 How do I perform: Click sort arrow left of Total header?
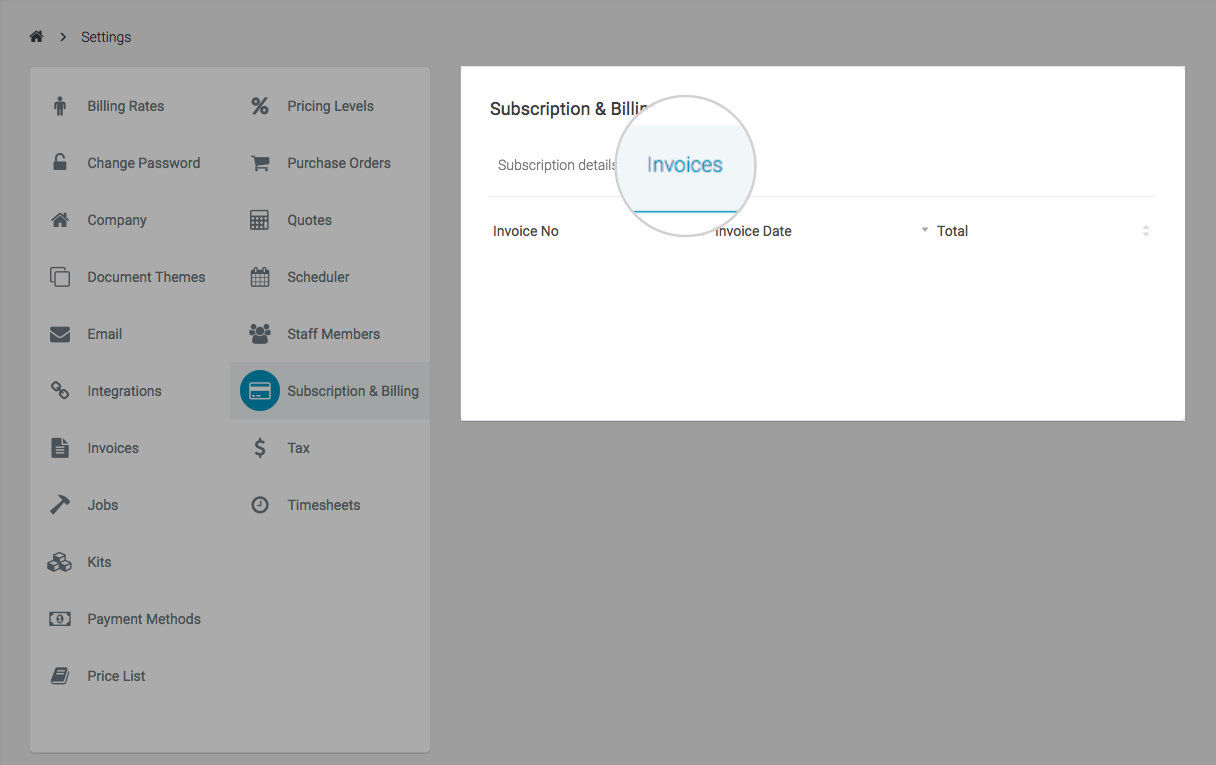(925, 230)
